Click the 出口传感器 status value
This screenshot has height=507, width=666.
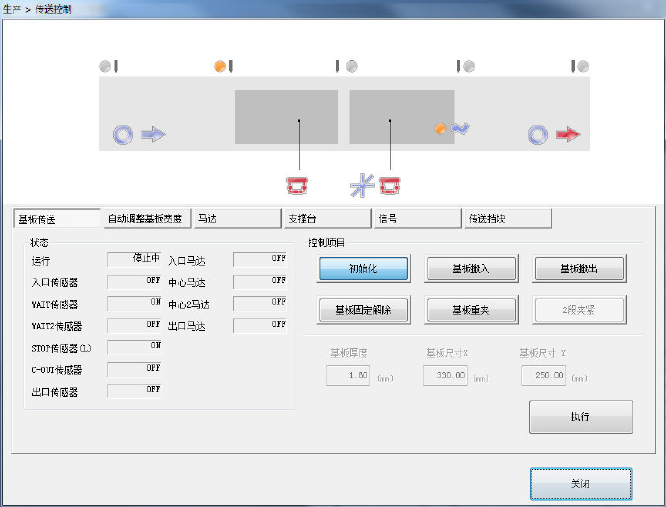pyautogui.click(x=134, y=390)
